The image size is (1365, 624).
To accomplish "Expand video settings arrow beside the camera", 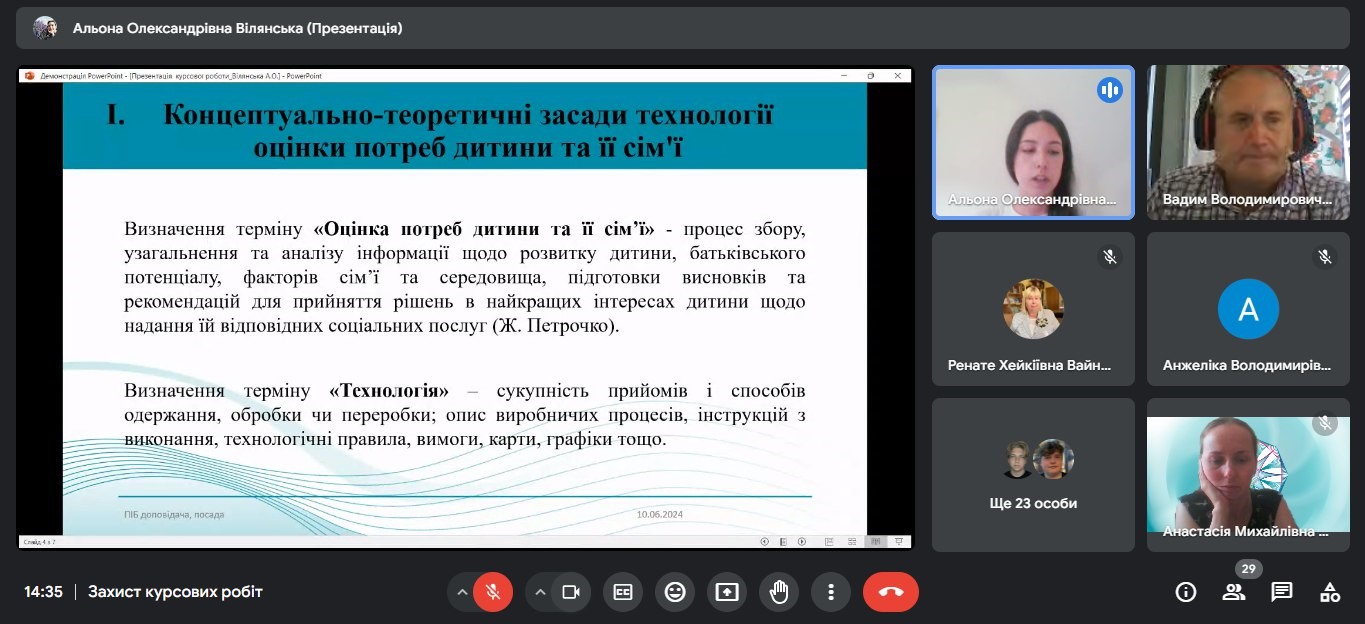I will pyautogui.click(x=540, y=592).
